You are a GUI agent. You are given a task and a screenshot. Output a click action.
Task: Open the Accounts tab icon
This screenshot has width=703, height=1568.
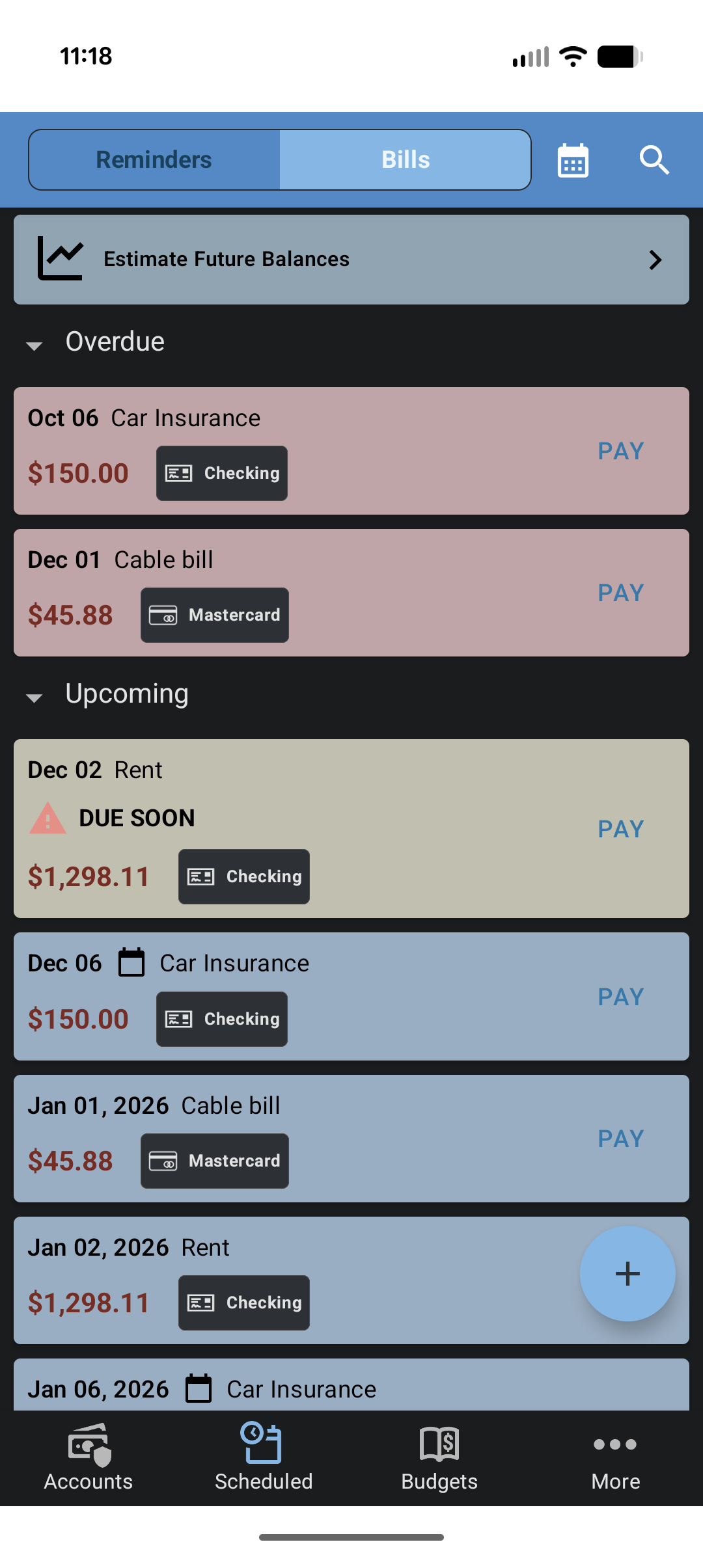[89, 1444]
